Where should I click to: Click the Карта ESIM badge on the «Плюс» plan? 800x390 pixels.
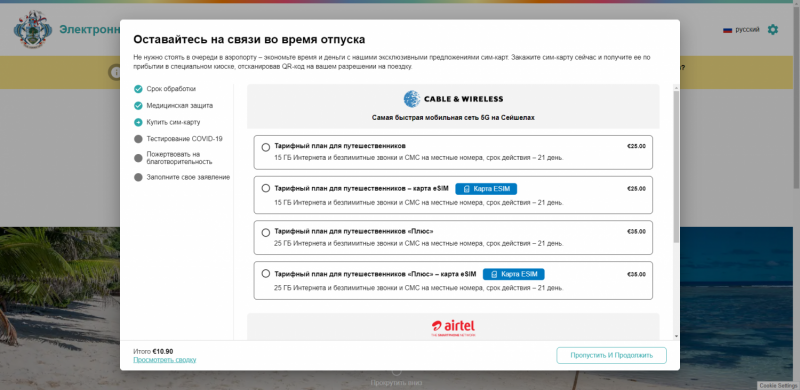point(514,274)
